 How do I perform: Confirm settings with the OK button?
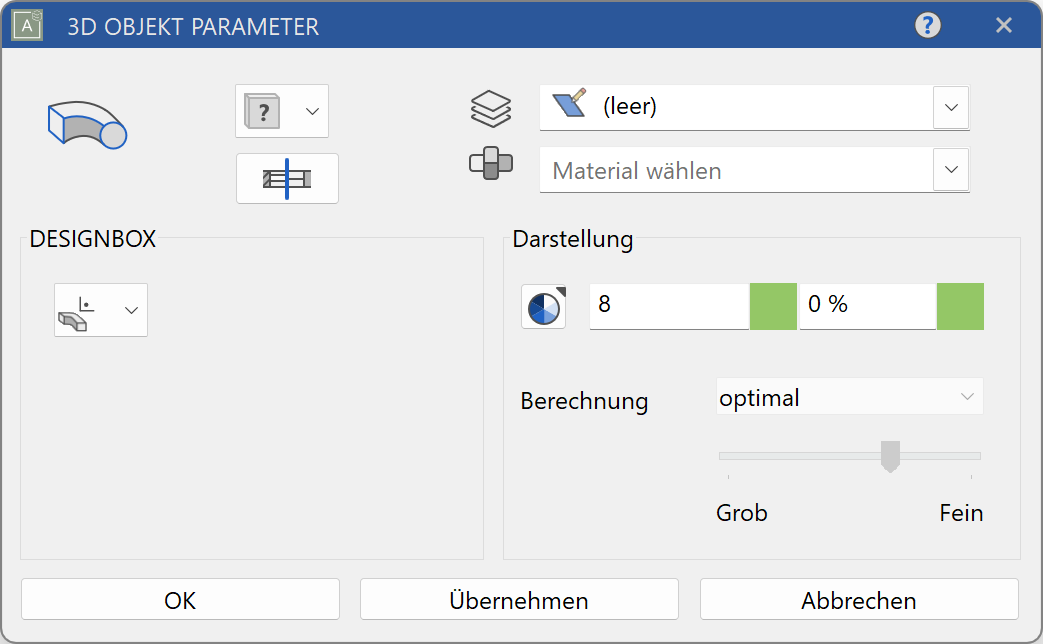click(x=179, y=599)
